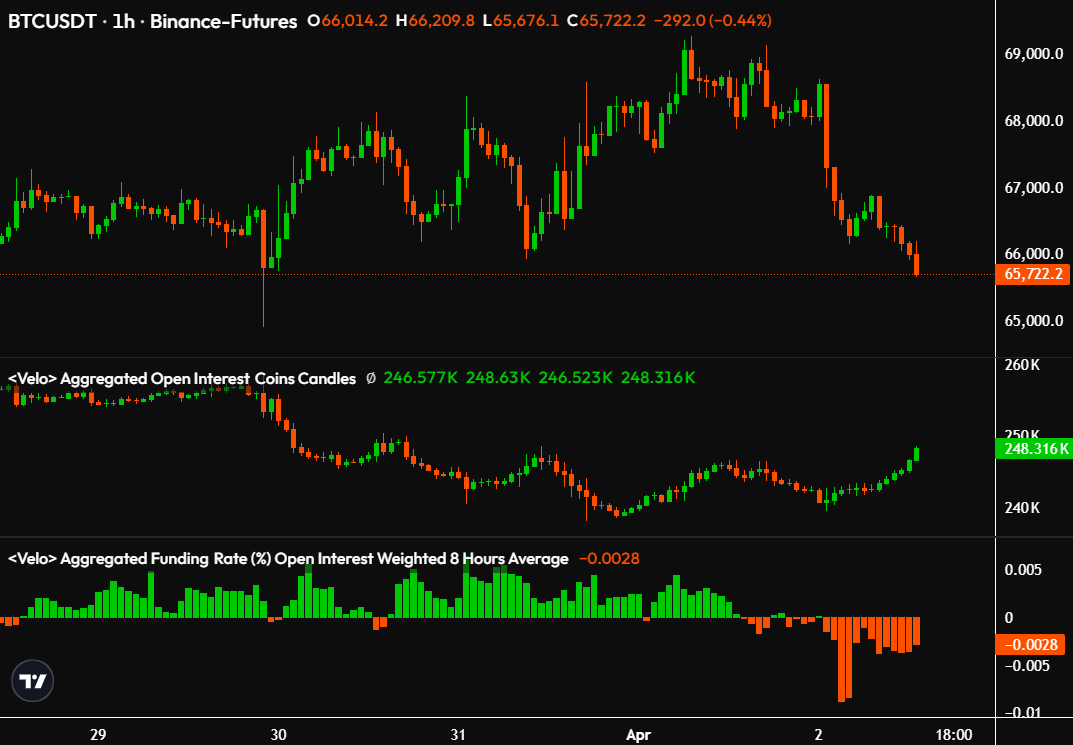
Task: Click open interest value 246.577K
Action: pyautogui.click(x=420, y=378)
